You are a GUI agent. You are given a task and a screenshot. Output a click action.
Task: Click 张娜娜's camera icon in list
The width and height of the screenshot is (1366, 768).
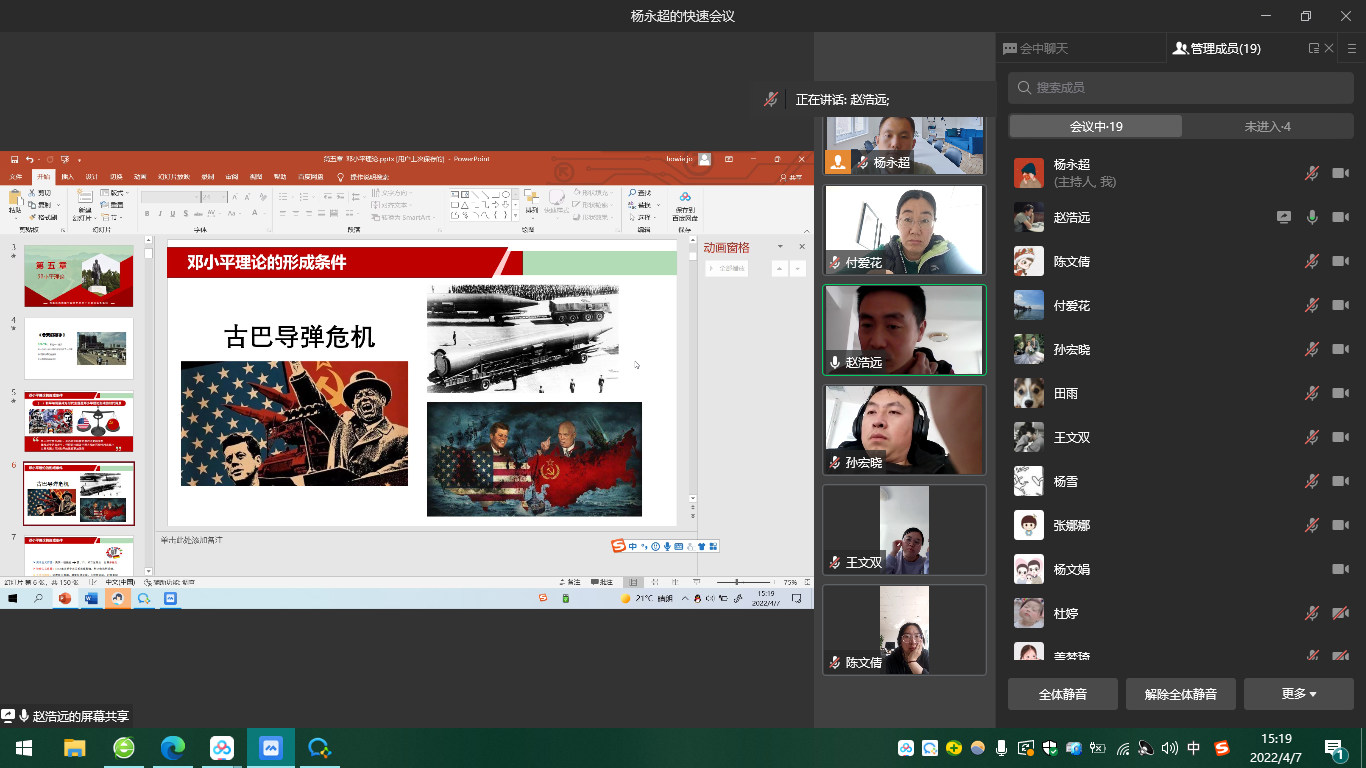[x=1340, y=525]
